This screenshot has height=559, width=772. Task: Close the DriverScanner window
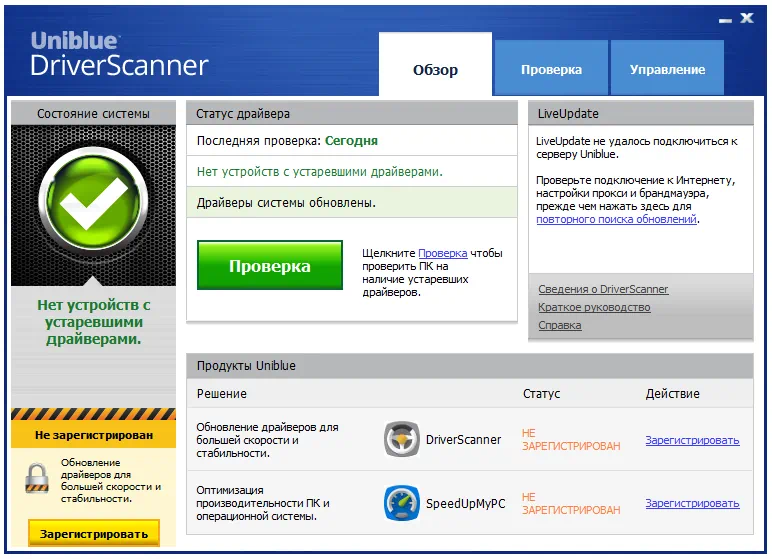747,18
